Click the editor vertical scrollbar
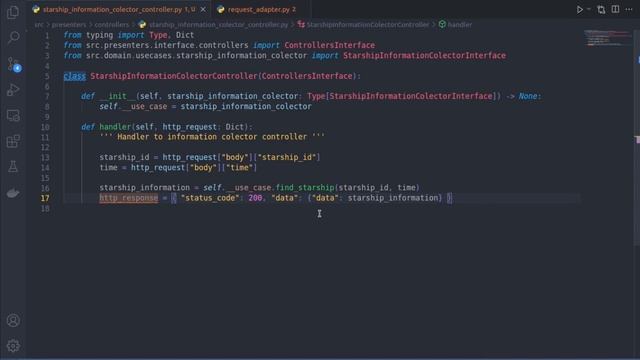This screenshot has width=640, height=360. 637,139
